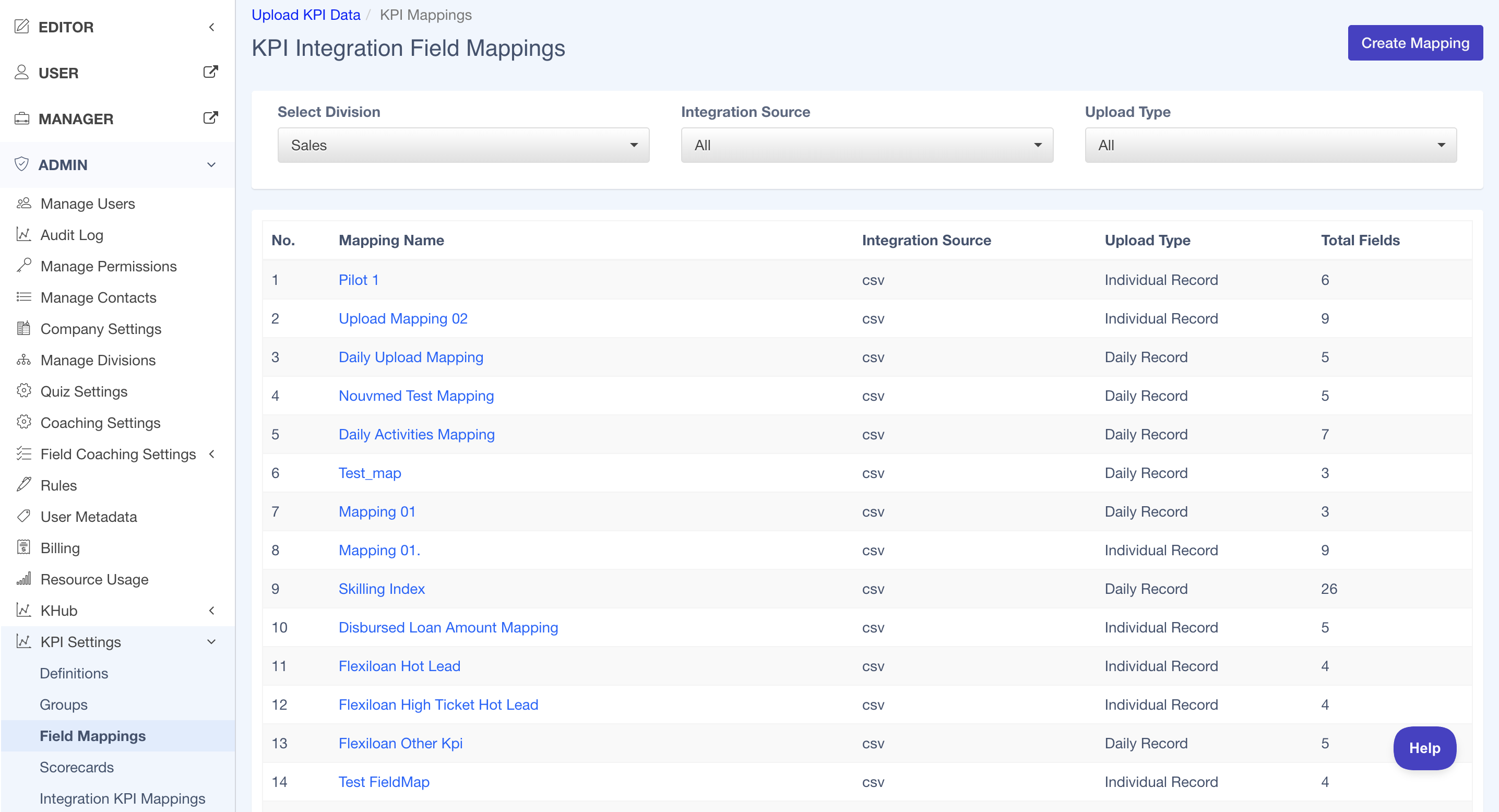Open the Select Division dropdown
Screen dimensions: 1499x812
pyautogui.click(x=462, y=146)
